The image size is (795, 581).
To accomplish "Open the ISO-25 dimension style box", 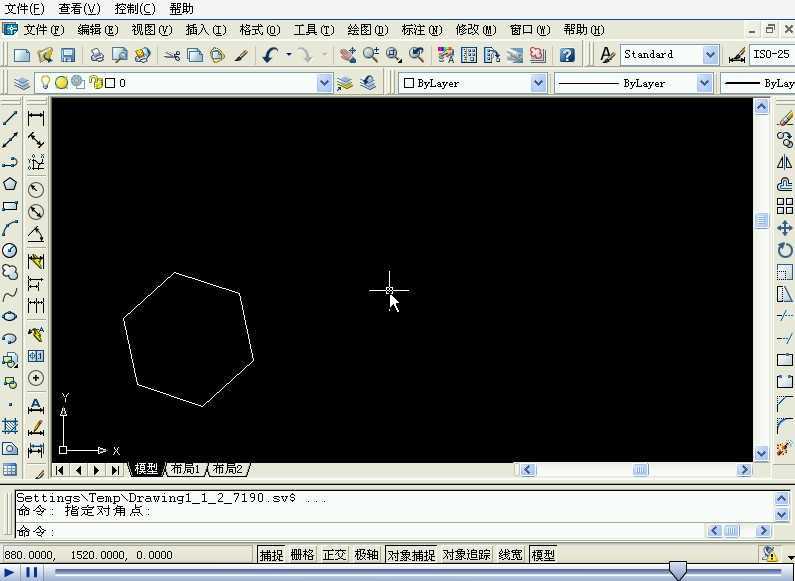I will [772, 55].
